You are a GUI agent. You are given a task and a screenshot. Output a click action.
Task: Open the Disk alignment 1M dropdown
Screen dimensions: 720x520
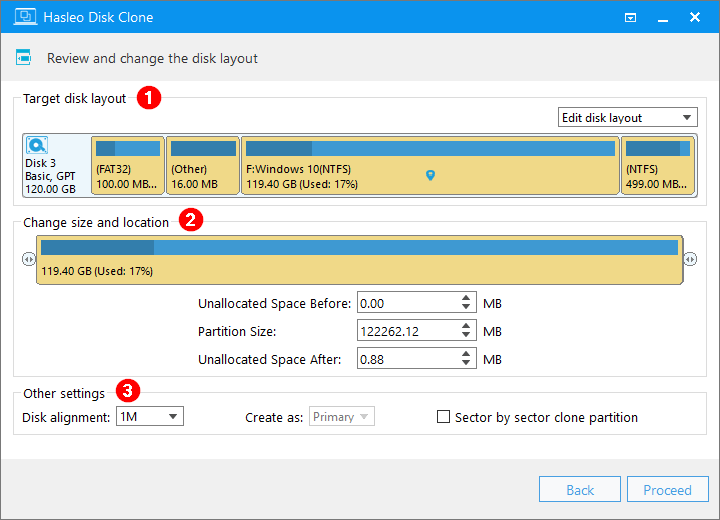(150, 416)
